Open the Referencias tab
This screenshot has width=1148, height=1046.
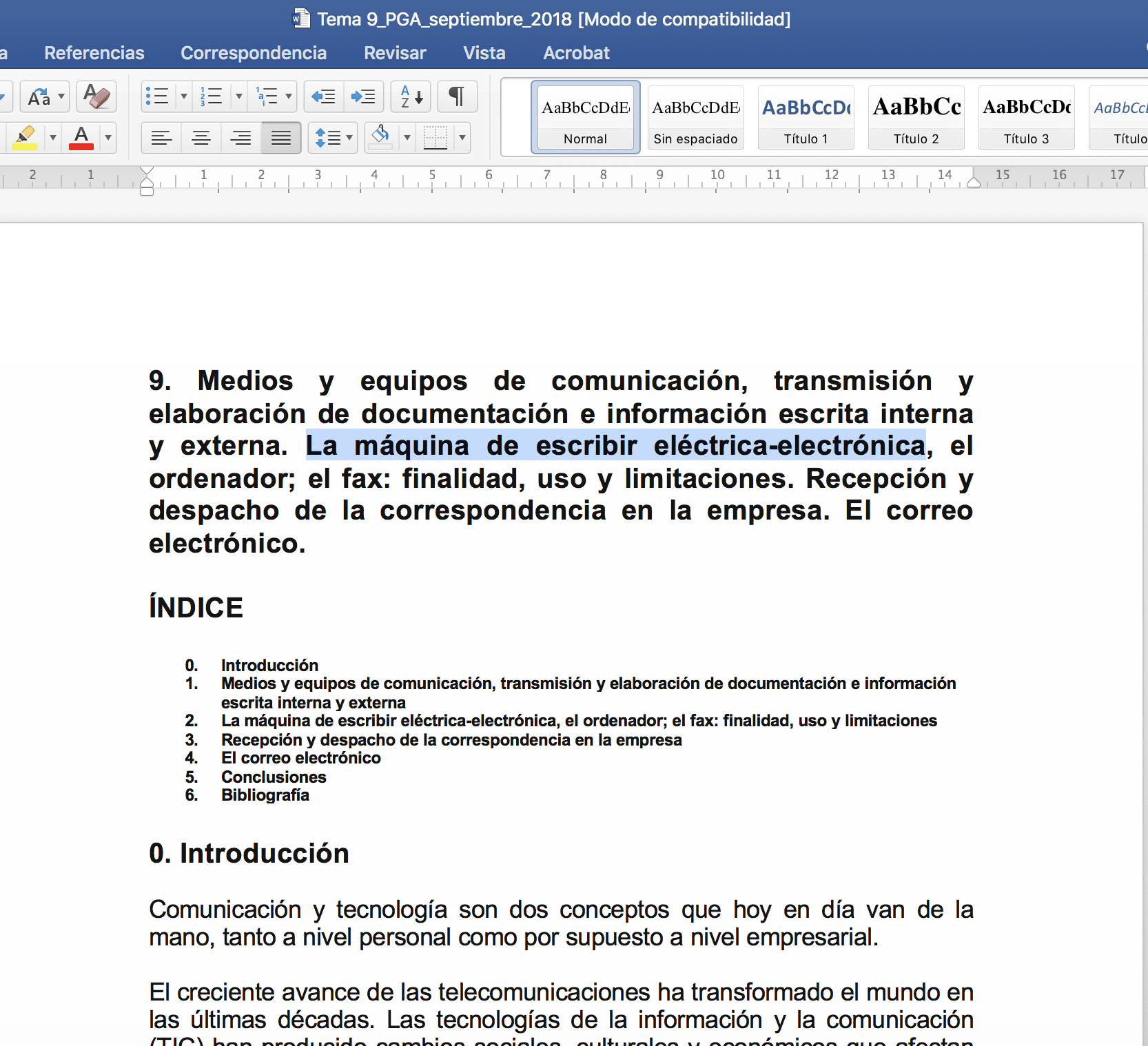94,53
